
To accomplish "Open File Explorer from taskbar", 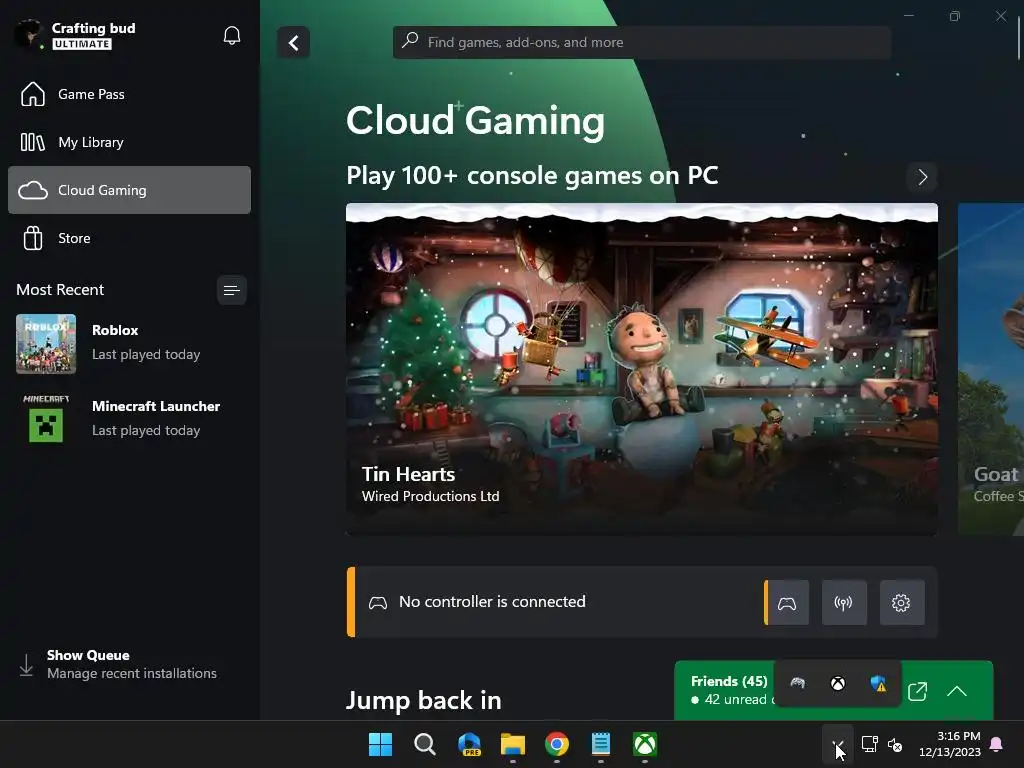I will pos(513,744).
